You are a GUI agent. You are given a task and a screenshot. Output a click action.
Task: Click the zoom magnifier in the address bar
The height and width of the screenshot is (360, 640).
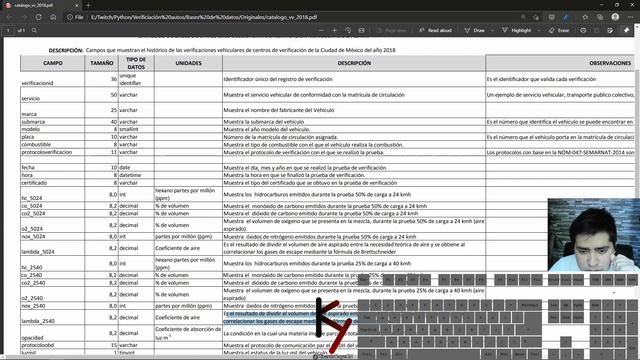[x=523, y=17]
